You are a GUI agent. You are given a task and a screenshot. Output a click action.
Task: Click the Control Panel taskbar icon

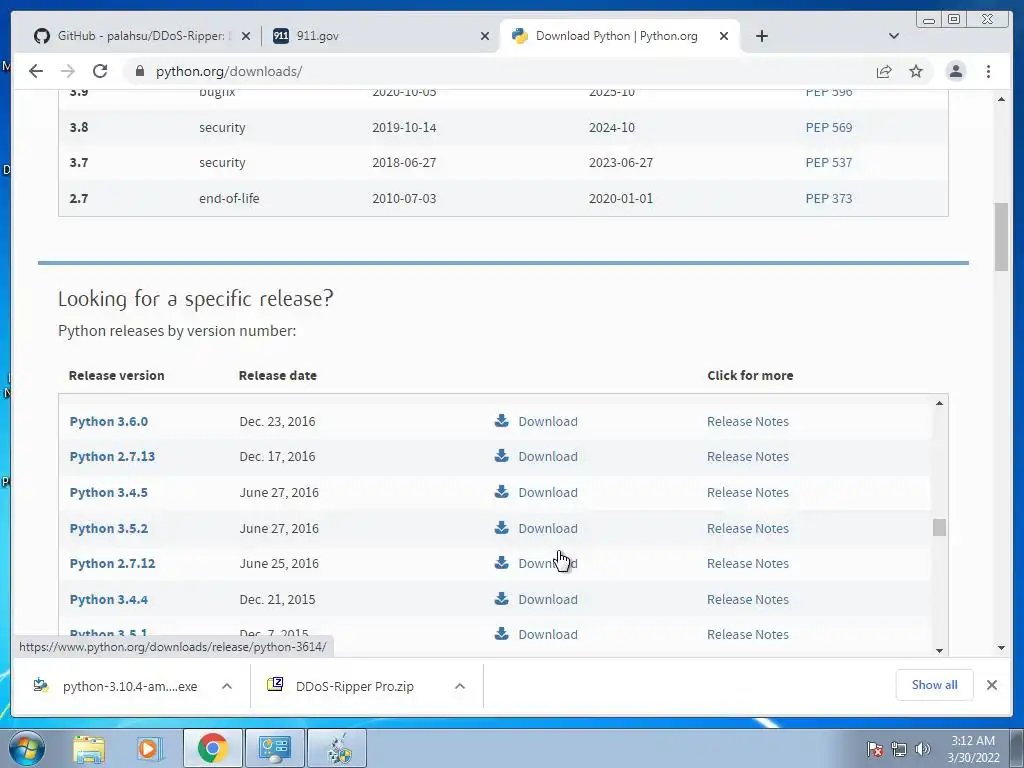[x=274, y=748]
